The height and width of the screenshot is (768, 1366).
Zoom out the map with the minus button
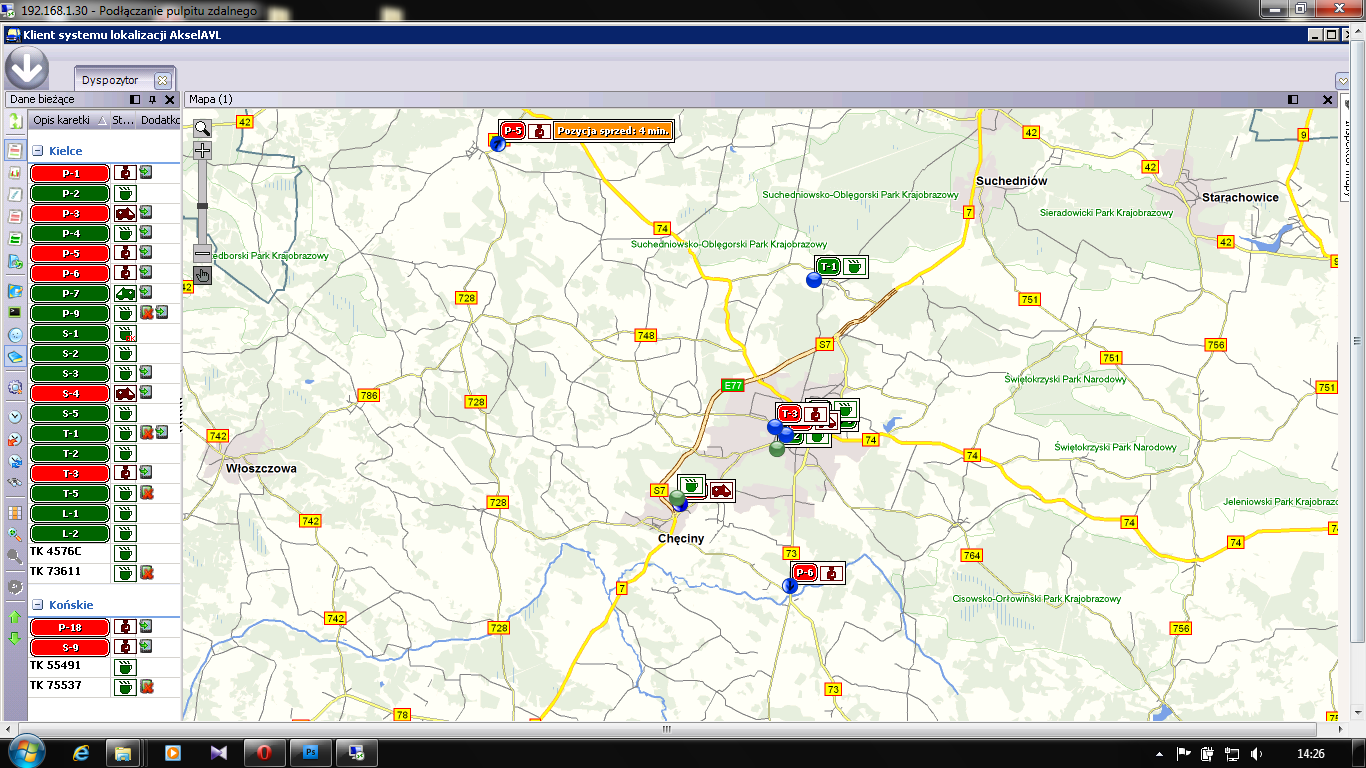click(202, 255)
